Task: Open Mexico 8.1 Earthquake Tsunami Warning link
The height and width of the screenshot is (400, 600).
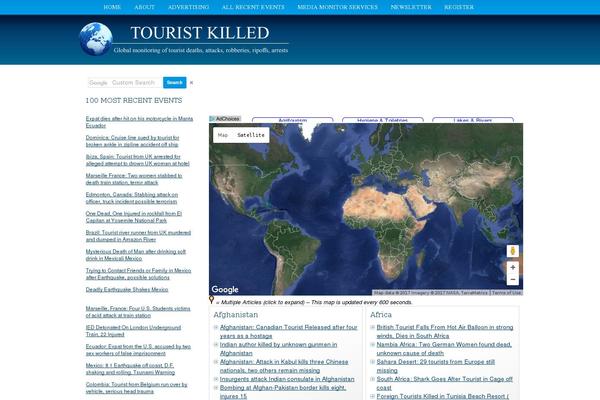Action: [x=130, y=369]
